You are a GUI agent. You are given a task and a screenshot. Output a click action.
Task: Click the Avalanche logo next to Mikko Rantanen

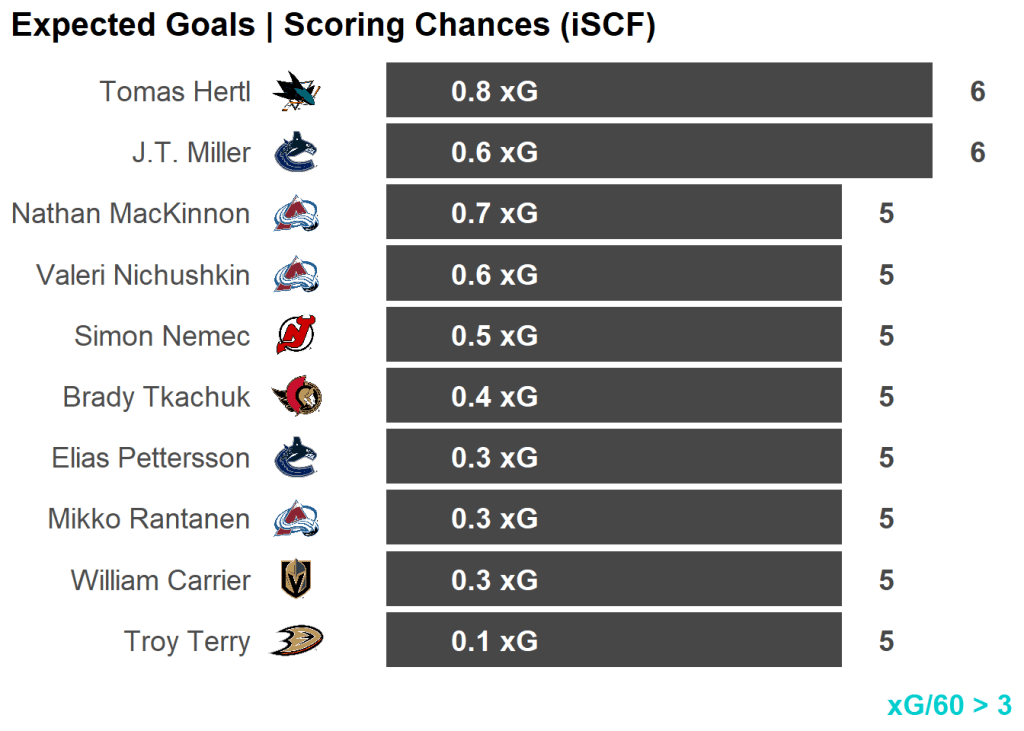pos(297,519)
